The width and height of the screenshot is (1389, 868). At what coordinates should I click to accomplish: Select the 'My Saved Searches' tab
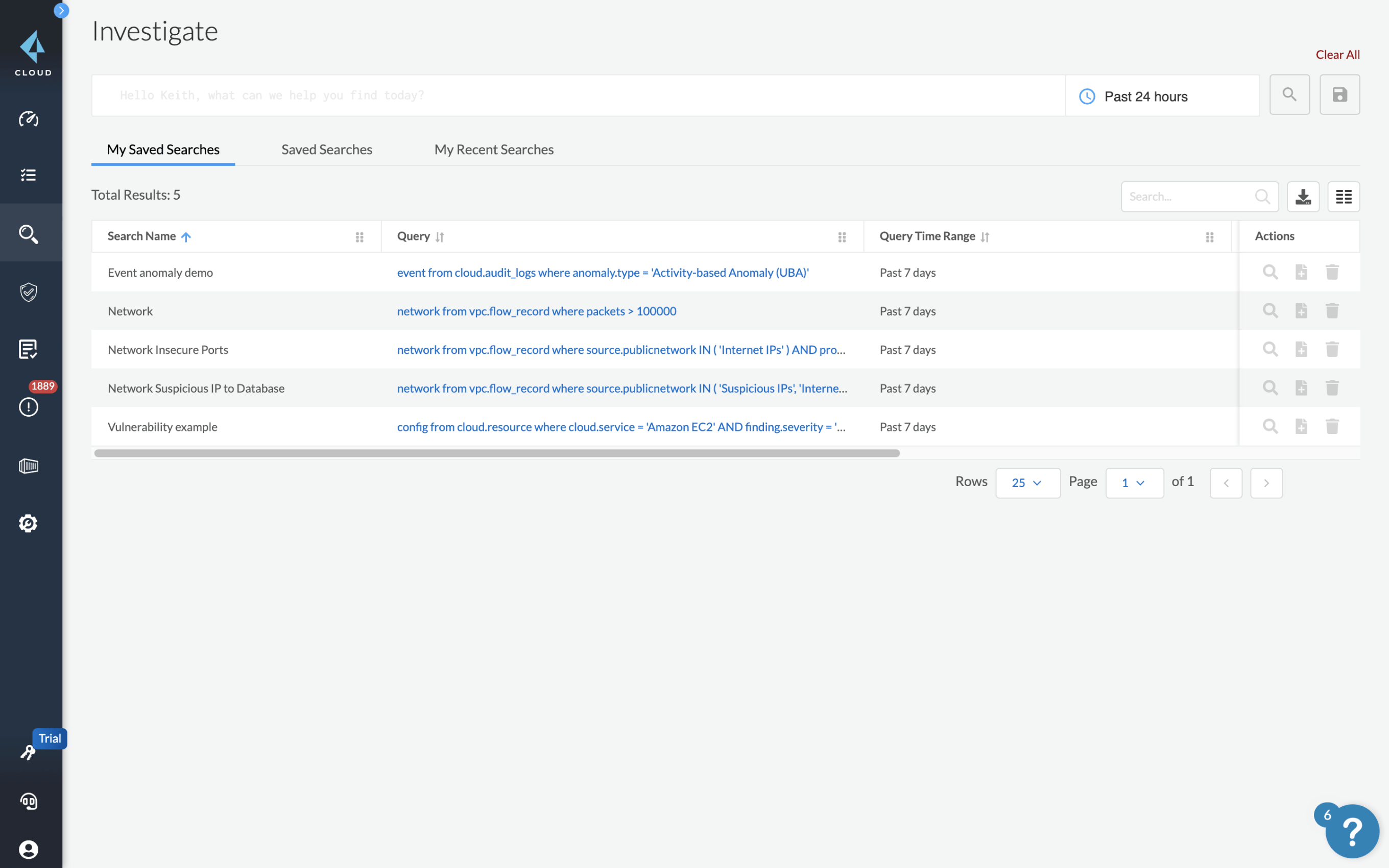coord(163,149)
